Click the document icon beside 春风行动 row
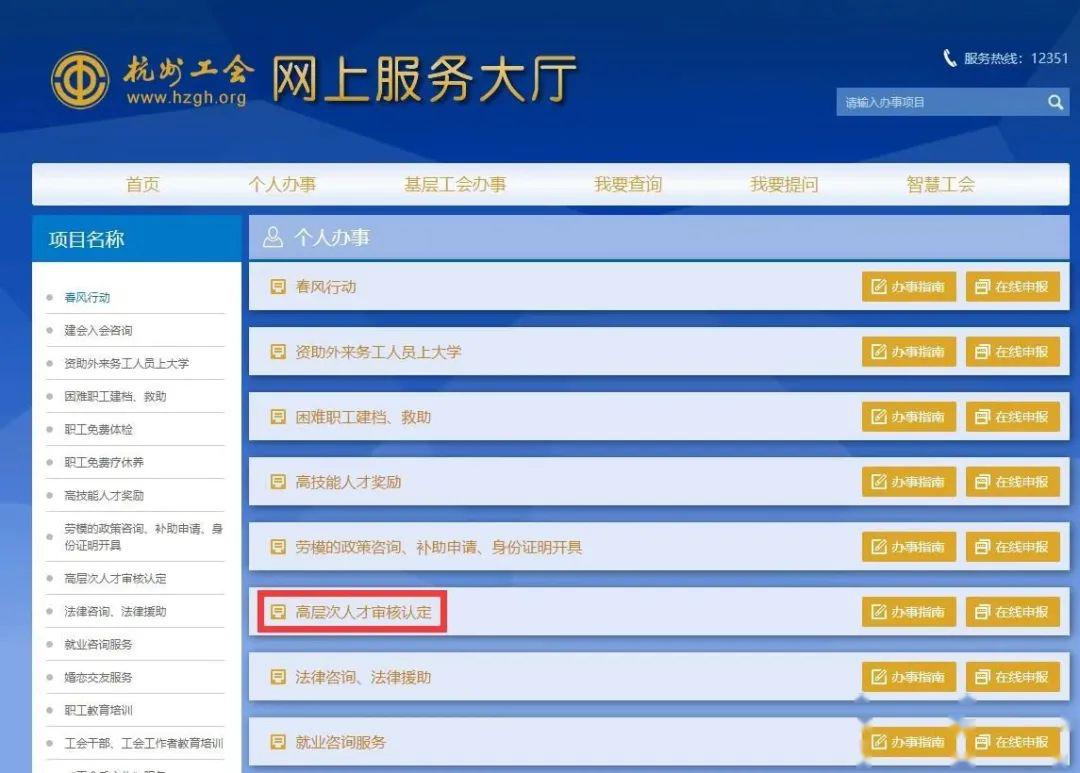Viewport: 1080px width, 773px height. click(278, 287)
